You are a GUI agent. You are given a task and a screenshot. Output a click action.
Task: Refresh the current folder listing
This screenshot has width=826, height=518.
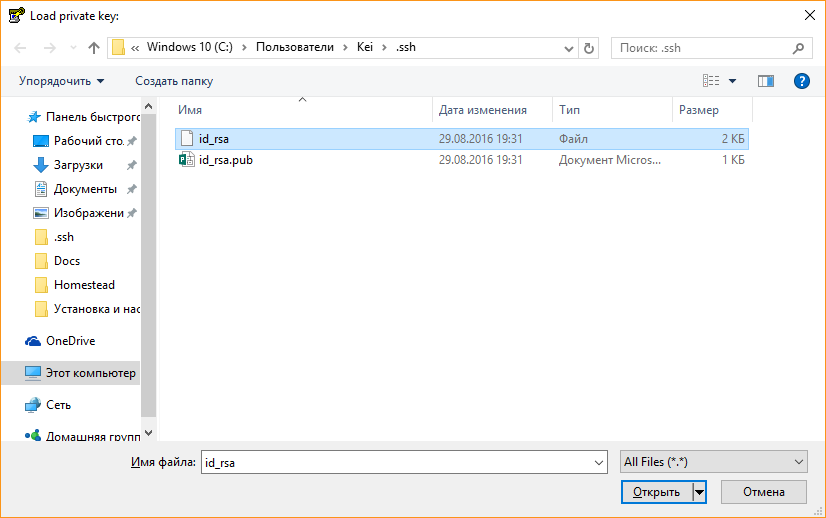click(589, 48)
